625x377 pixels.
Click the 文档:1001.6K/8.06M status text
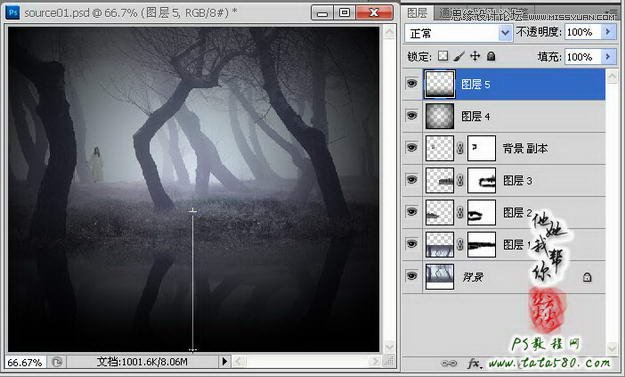[142, 362]
